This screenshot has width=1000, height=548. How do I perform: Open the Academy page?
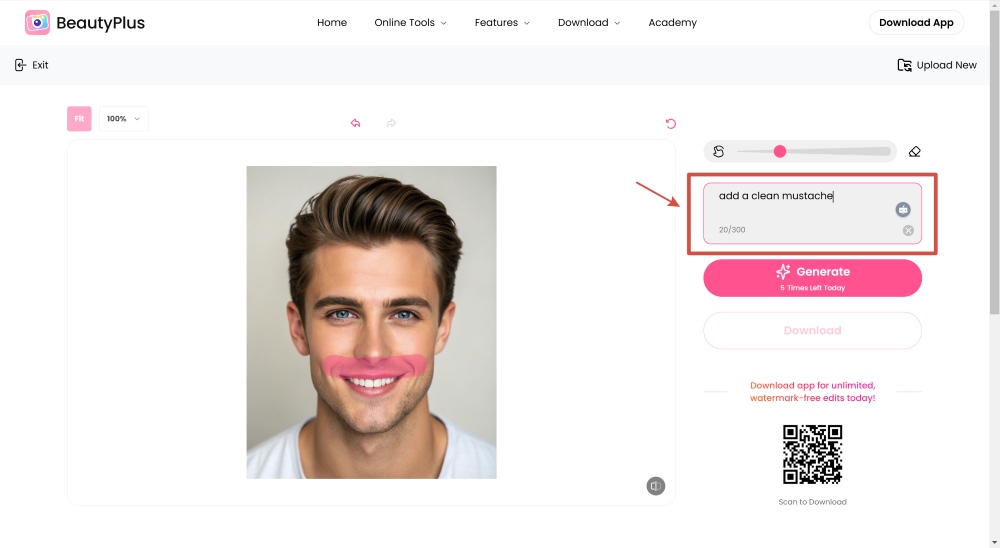point(672,22)
